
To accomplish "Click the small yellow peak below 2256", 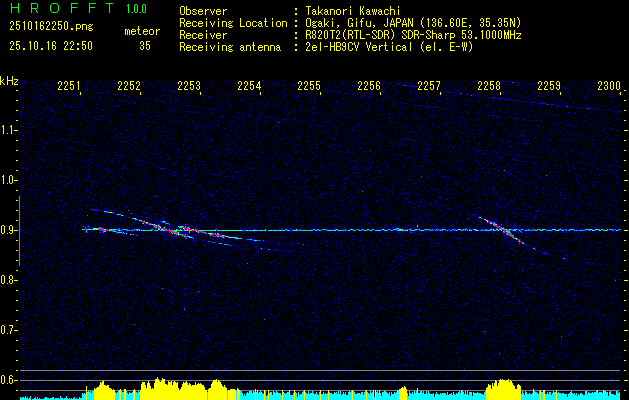I will coord(402,393).
